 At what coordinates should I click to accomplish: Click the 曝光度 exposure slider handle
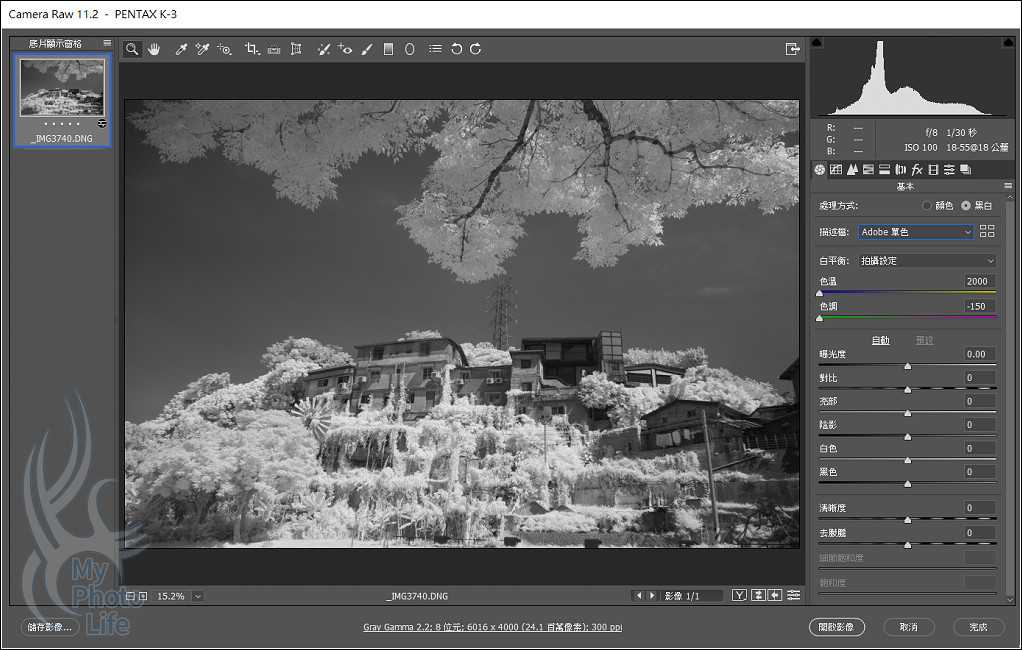click(x=908, y=366)
